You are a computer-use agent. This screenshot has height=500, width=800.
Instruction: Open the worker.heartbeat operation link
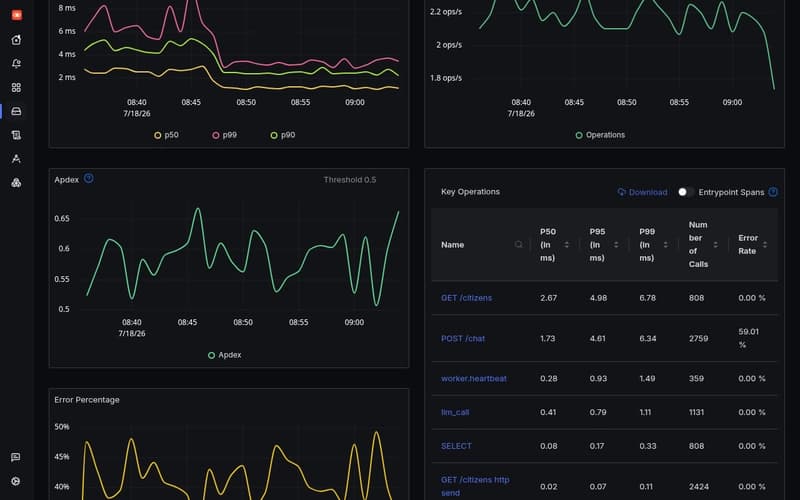[473, 379]
